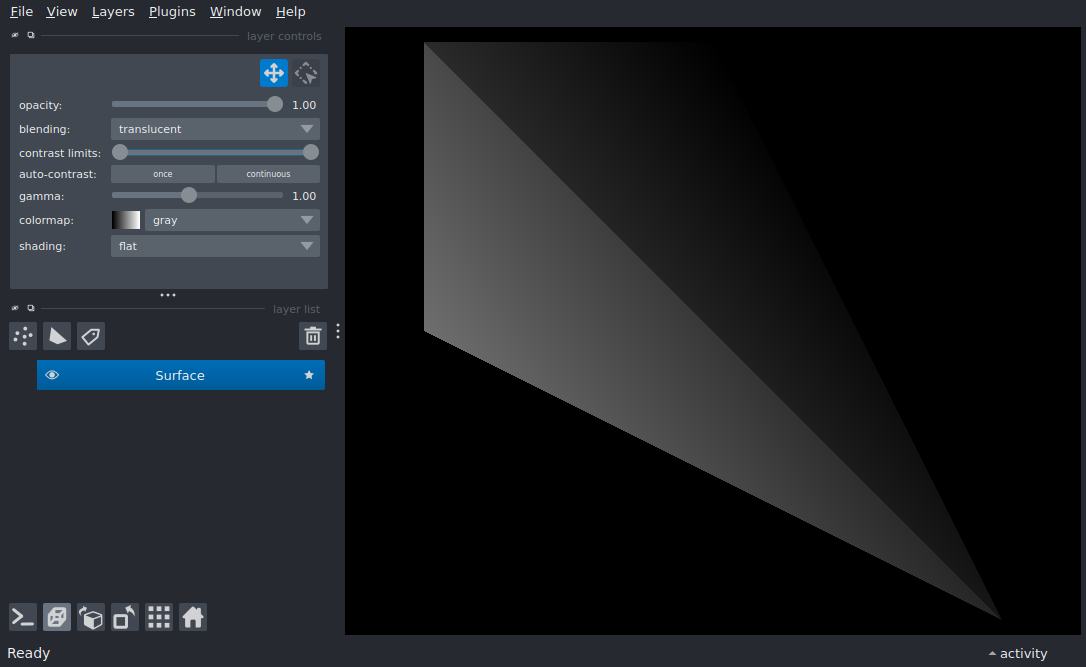Float the layer list dock panel
This screenshot has width=1086, height=667.
(30, 308)
